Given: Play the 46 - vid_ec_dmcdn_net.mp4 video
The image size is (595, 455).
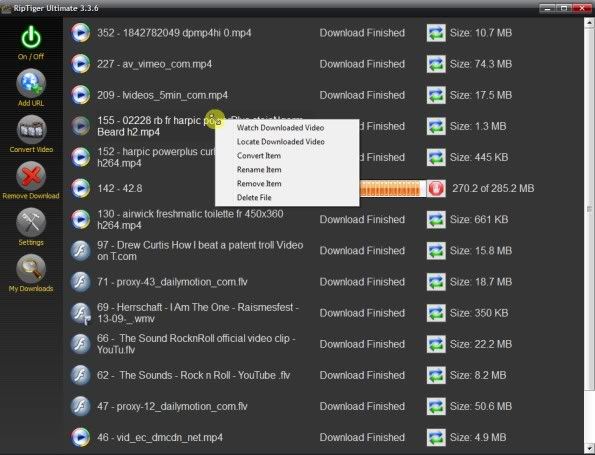Looking at the screenshot, I should [x=80, y=438].
